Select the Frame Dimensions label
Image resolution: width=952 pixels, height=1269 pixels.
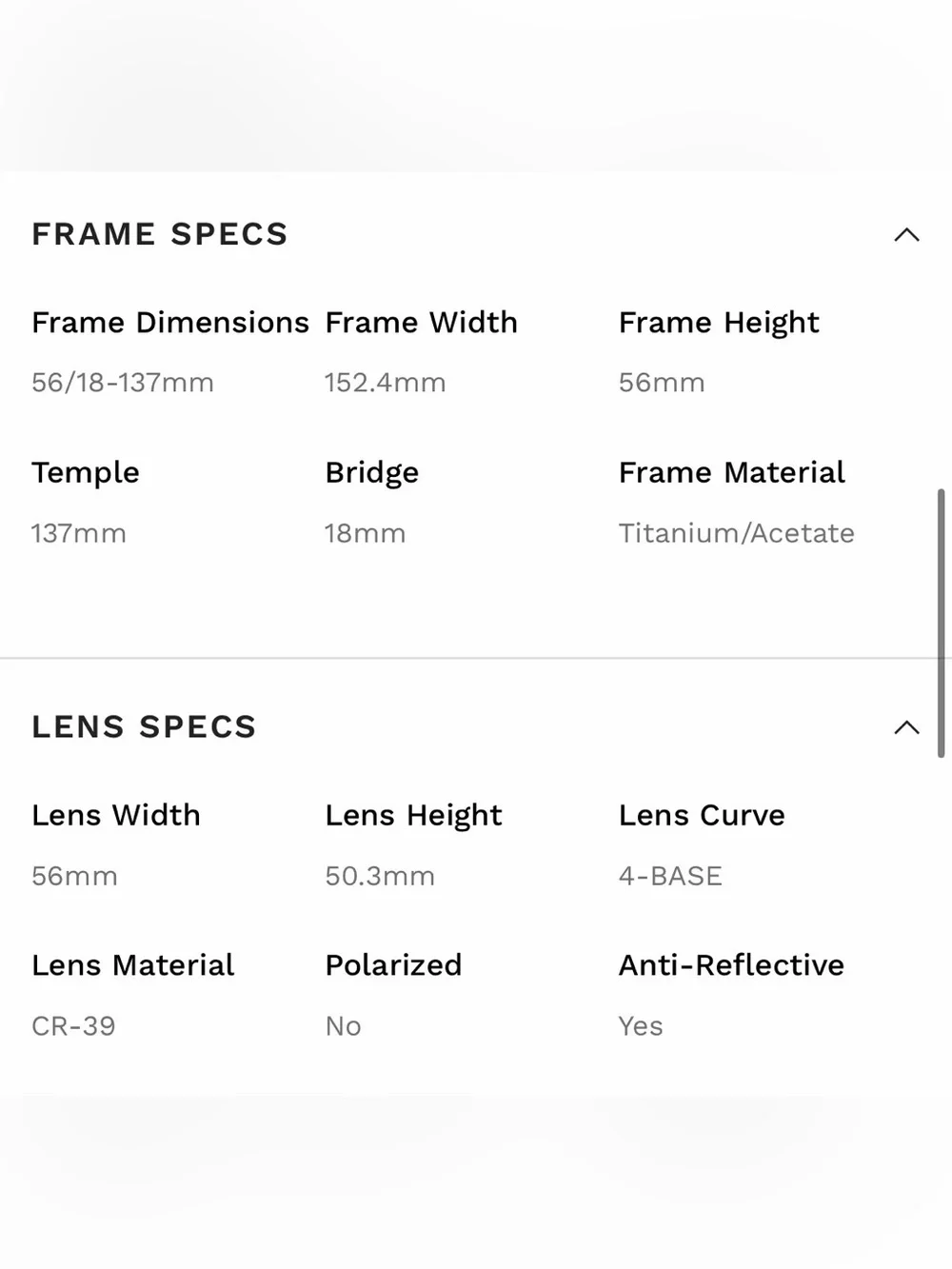pos(170,323)
